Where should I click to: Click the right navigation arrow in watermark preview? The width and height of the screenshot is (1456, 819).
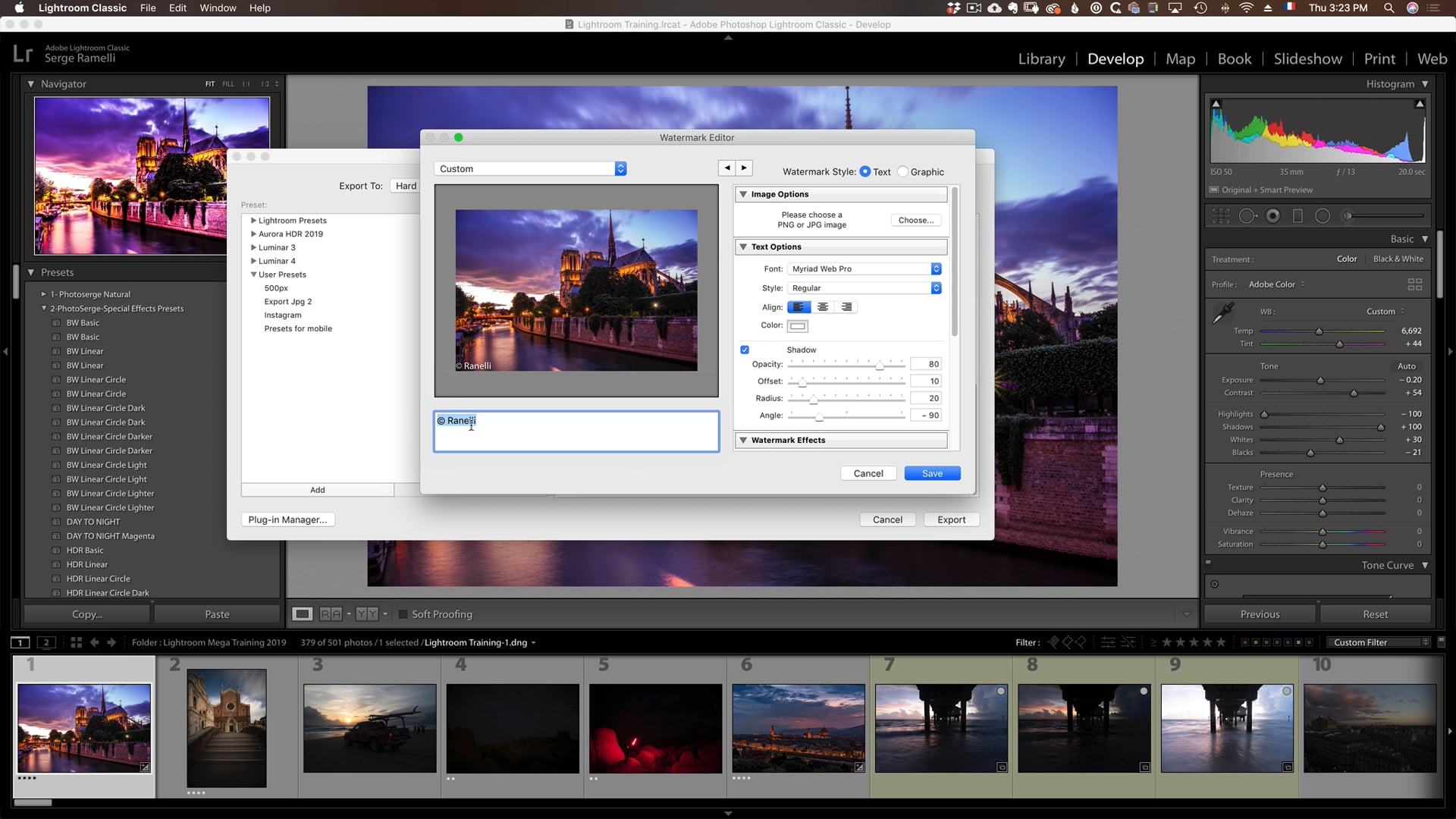click(x=744, y=168)
